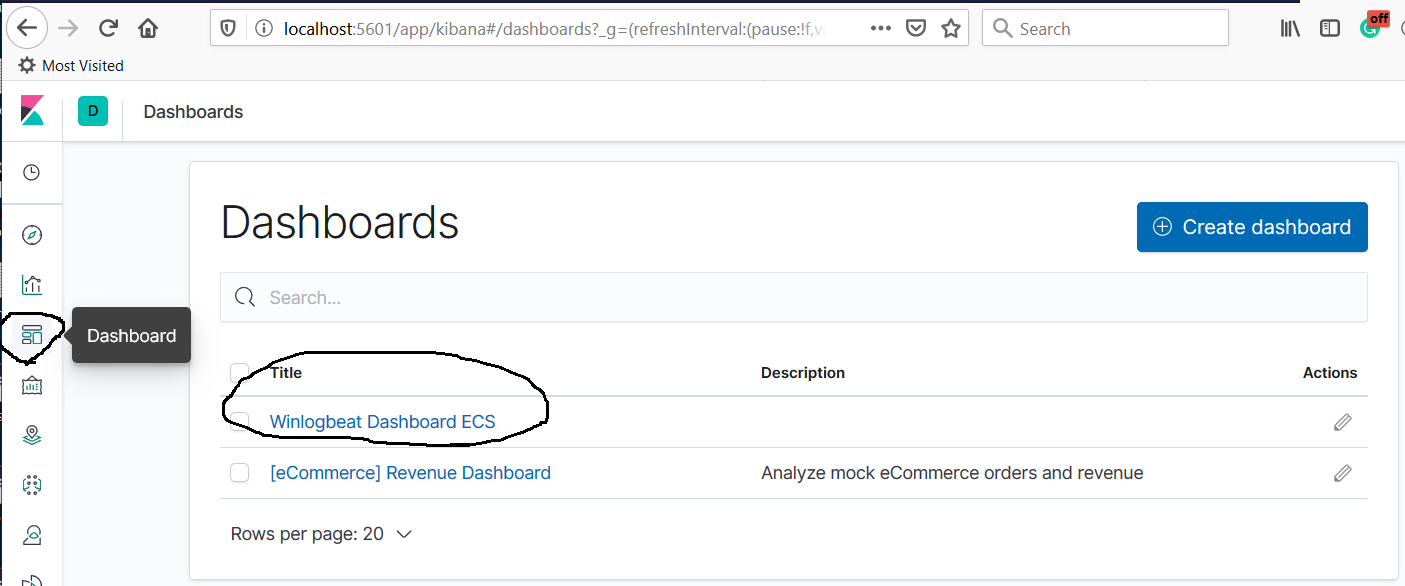Toggle the browser sidebar icon
Screen dimensions: 1405x586
[x=1330, y=28]
